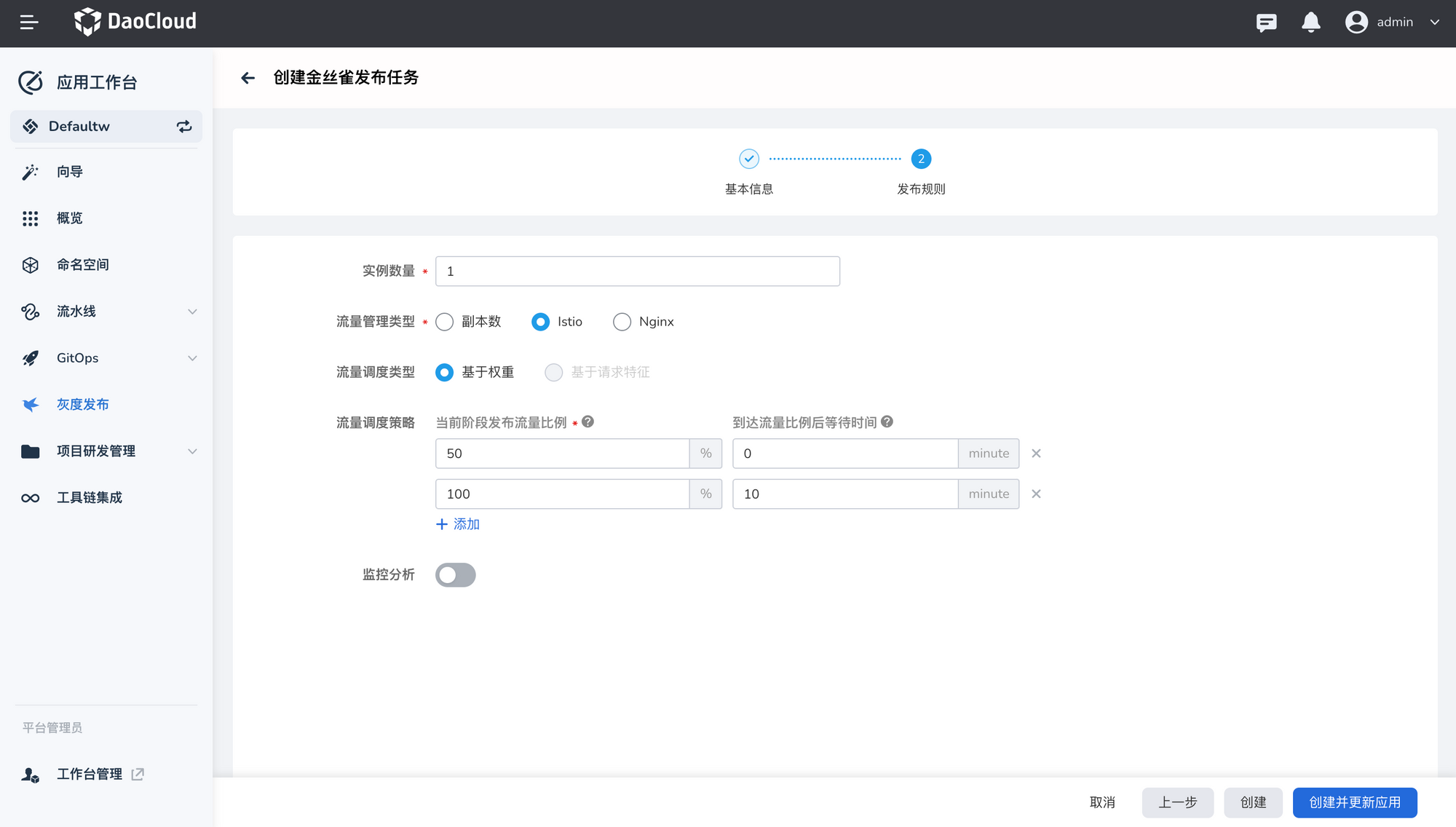Select the Nginx radio button
The width and height of the screenshot is (1456, 827).
(622, 322)
